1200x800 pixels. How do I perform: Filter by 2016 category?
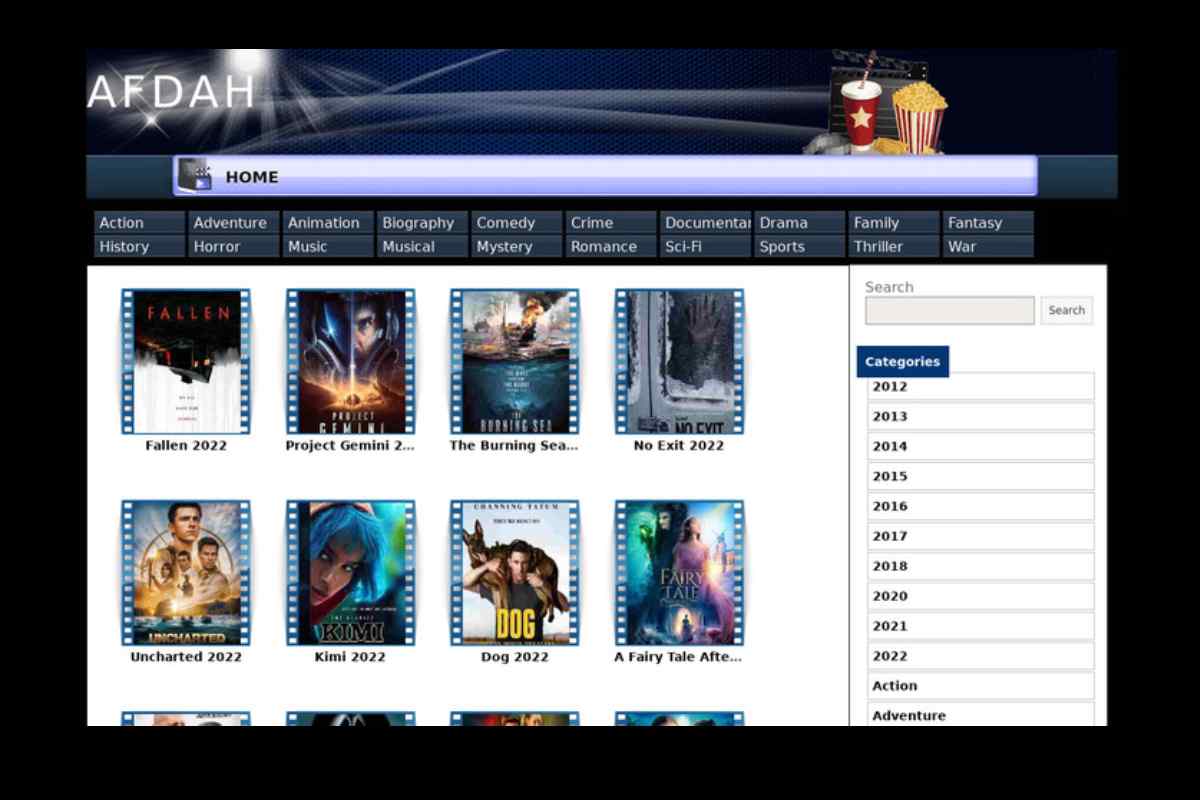click(x=980, y=507)
